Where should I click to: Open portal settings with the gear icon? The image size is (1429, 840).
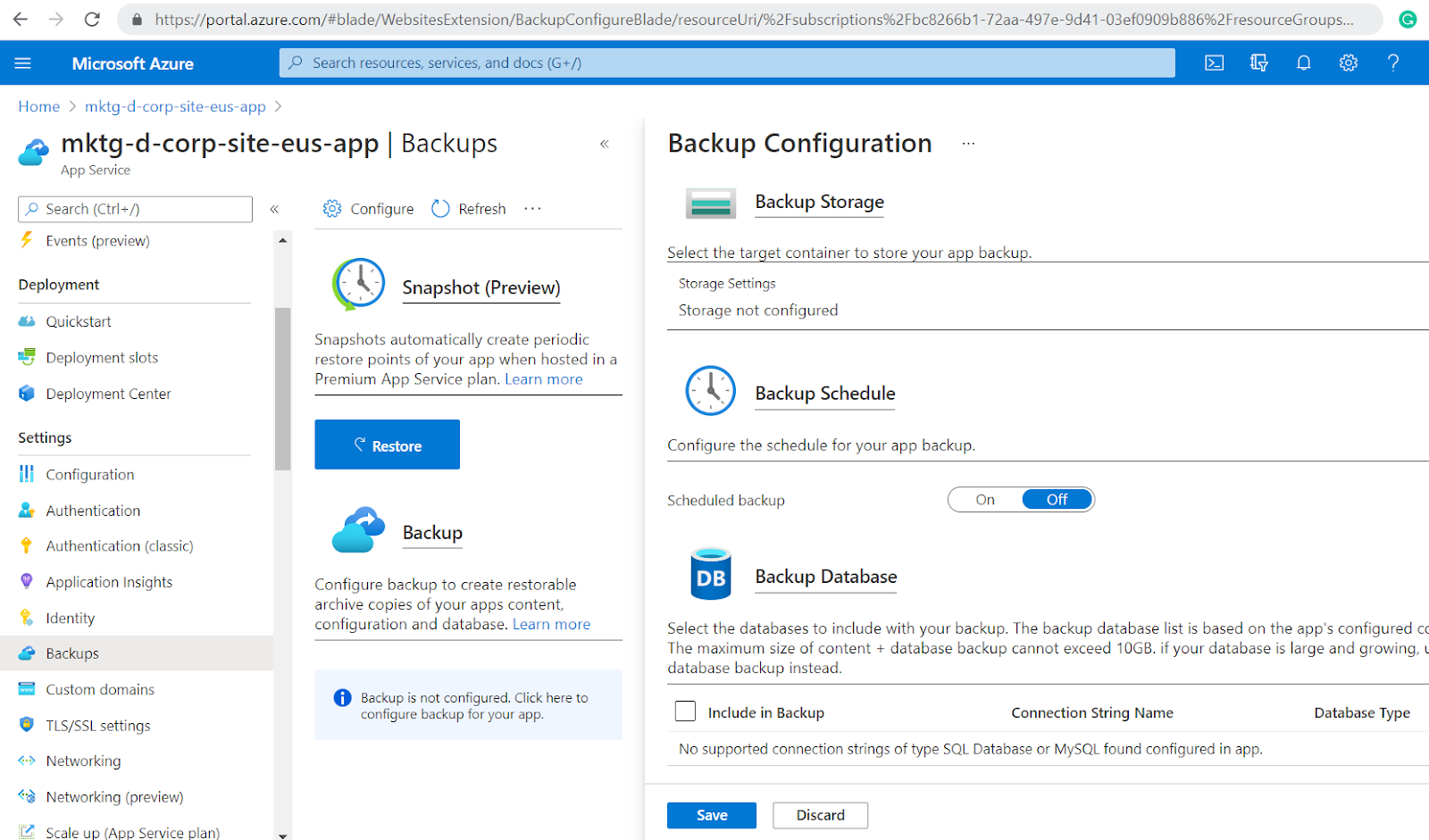point(1348,62)
